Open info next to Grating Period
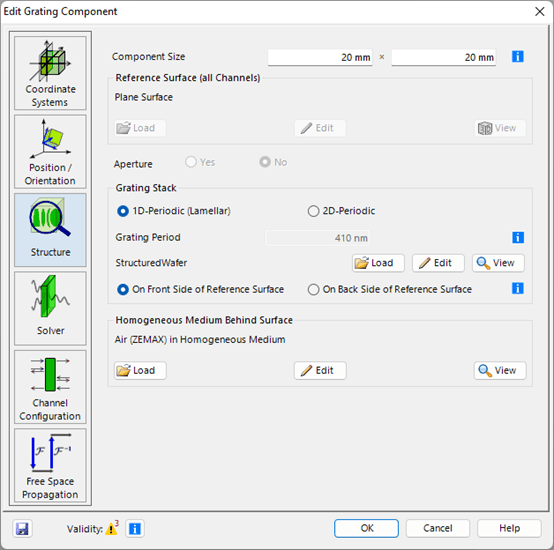Image resolution: width=554 pixels, height=550 pixels. 518,237
